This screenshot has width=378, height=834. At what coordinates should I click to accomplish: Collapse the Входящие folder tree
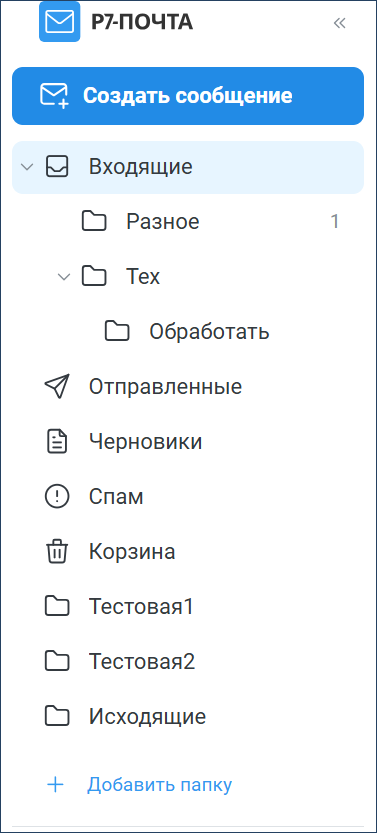pyautogui.click(x=27, y=167)
